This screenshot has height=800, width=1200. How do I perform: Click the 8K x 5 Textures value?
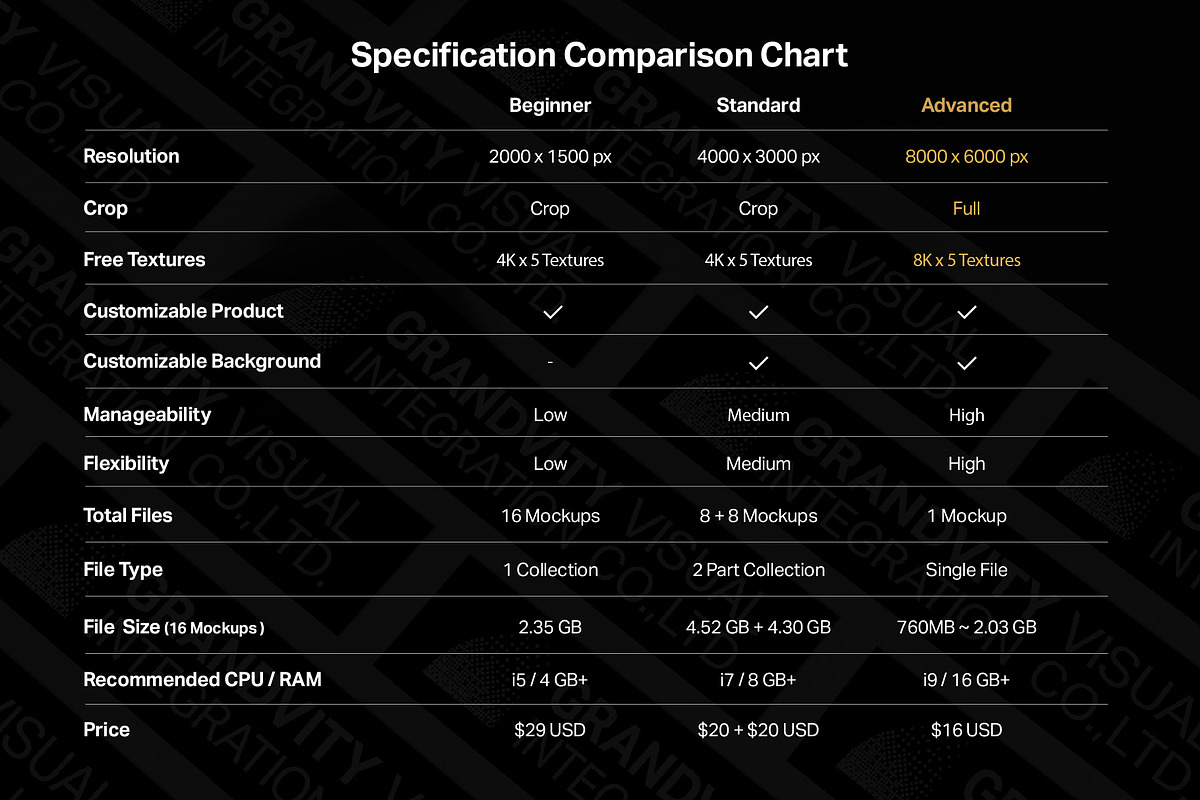pos(966,260)
